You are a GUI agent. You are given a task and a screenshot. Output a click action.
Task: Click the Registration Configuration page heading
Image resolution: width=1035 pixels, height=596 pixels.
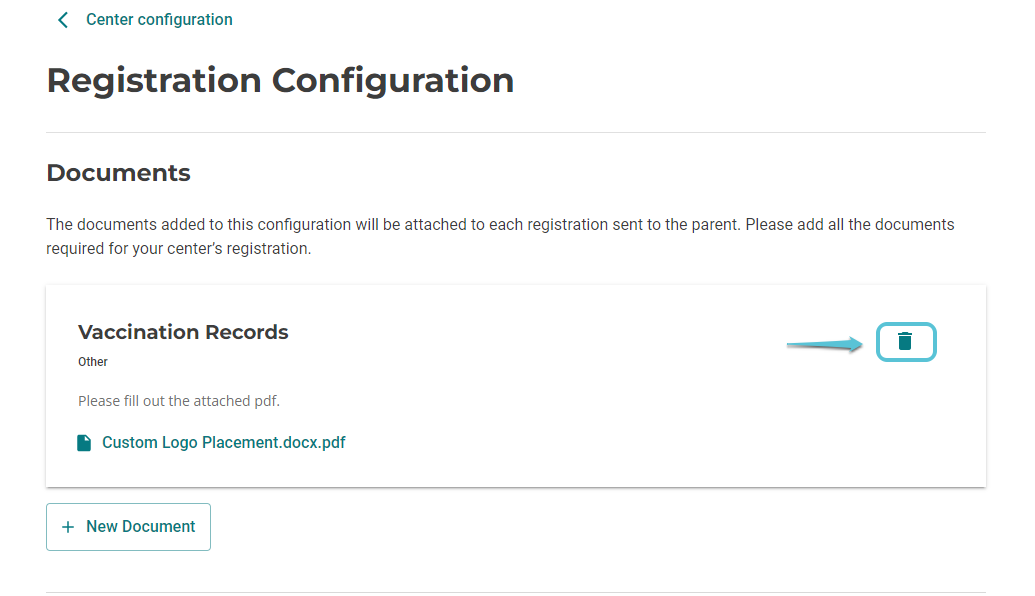pos(280,80)
